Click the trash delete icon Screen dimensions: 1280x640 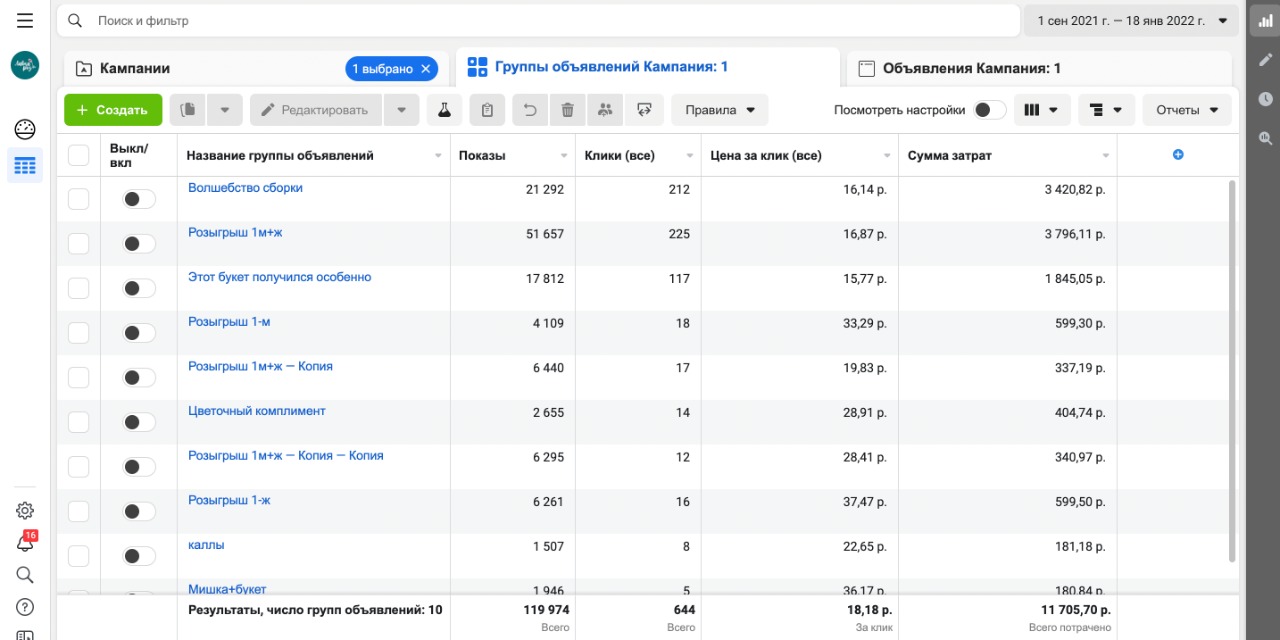click(567, 110)
